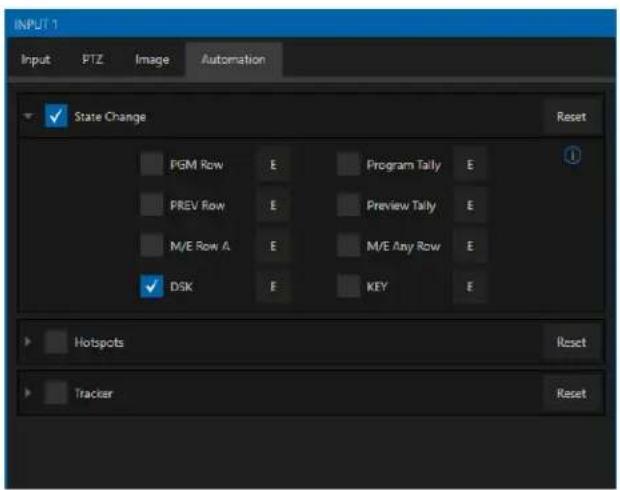Screen dimensions: 620x490
Task: Click the Preview Tally label
Action: [401, 206]
